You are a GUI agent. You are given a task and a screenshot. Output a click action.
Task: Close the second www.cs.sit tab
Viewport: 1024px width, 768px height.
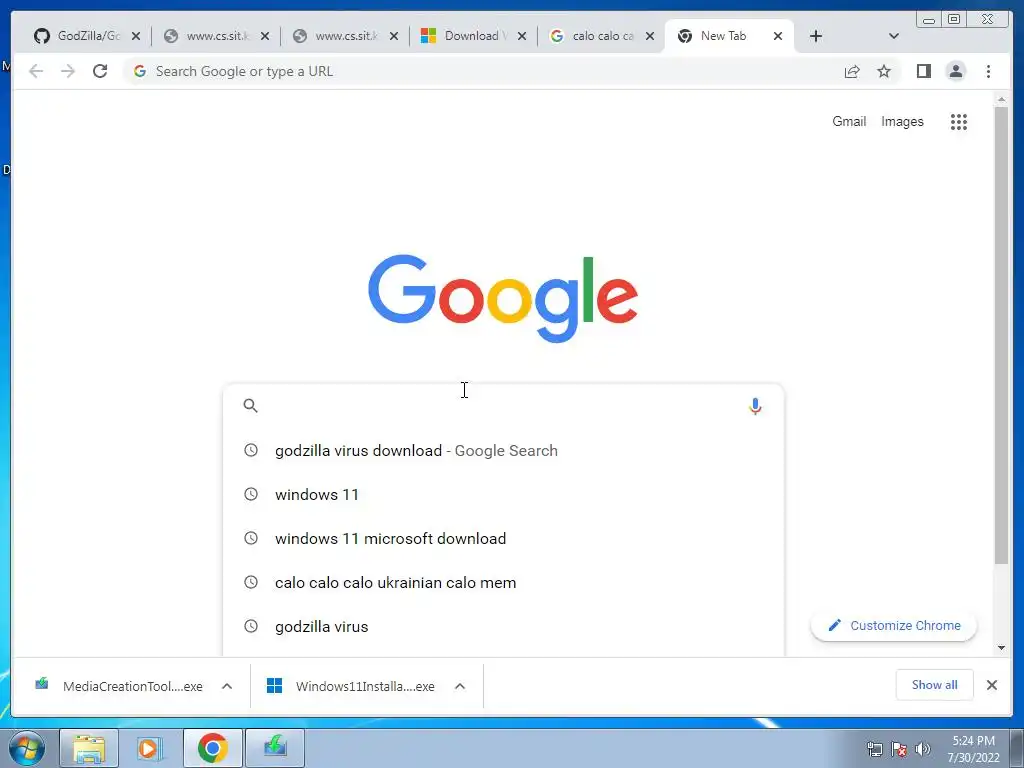[x=394, y=37]
